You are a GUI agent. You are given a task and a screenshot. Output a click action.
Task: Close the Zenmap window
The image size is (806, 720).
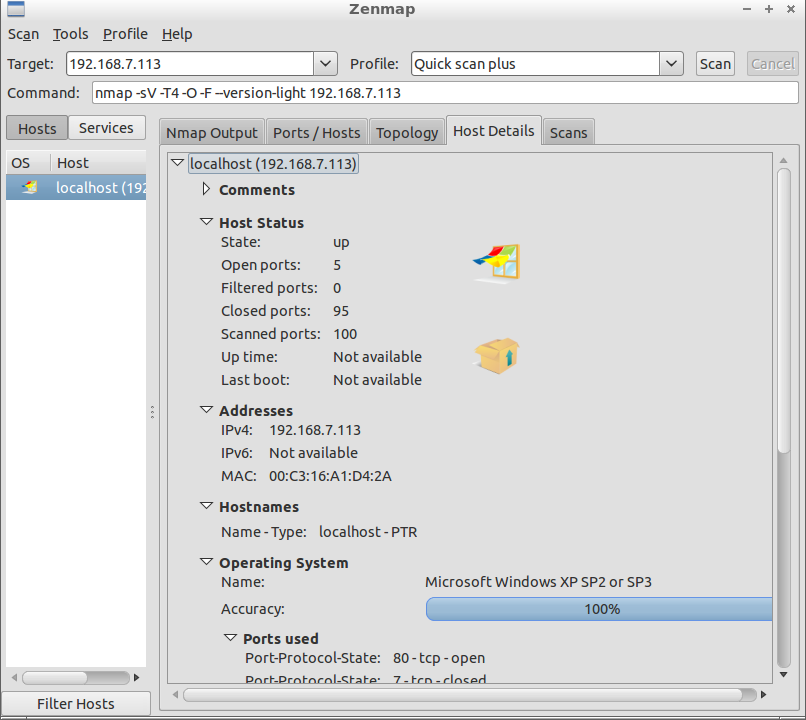point(791,9)
